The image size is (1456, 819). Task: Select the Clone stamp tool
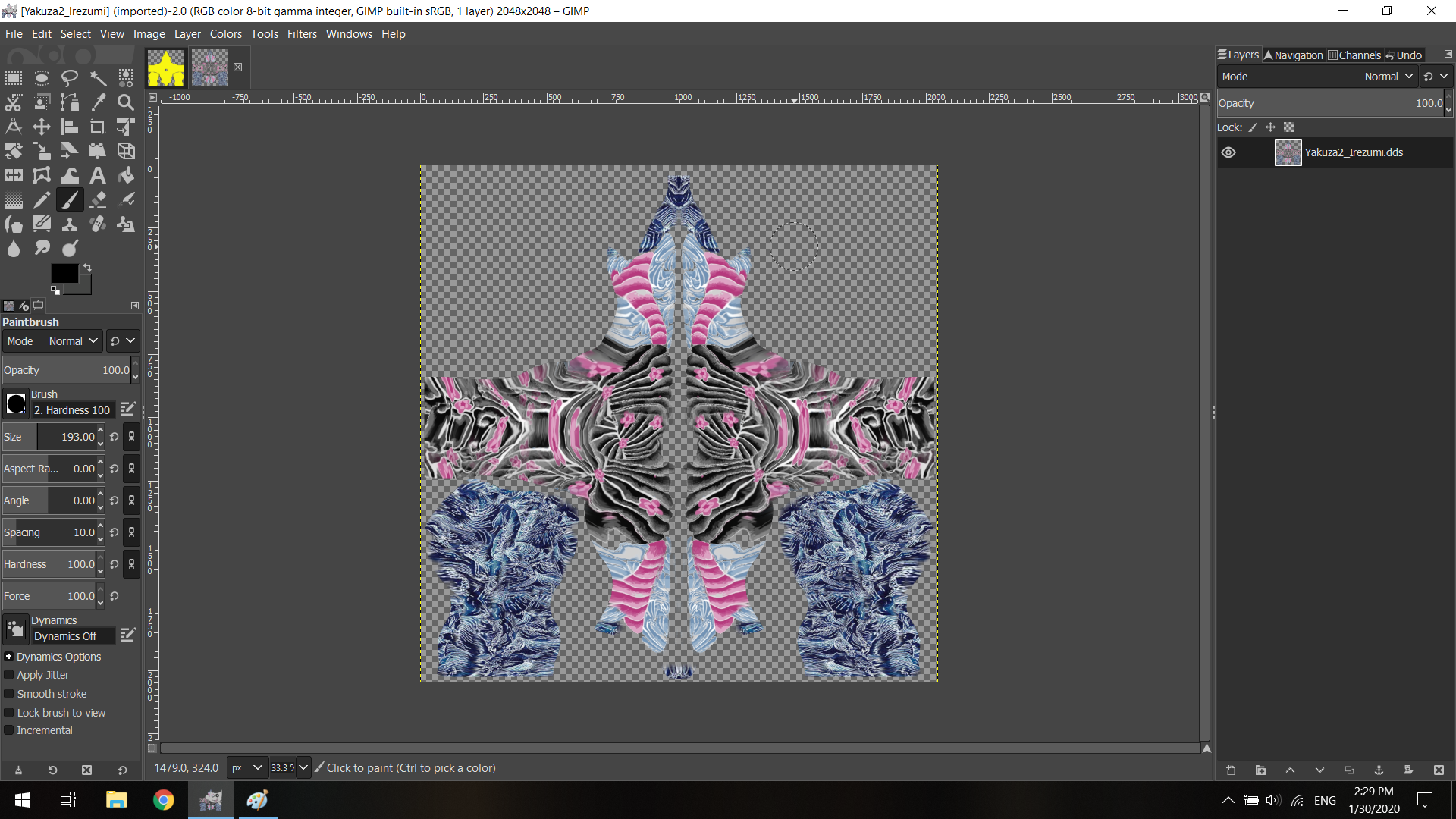[x=70, y=224]
